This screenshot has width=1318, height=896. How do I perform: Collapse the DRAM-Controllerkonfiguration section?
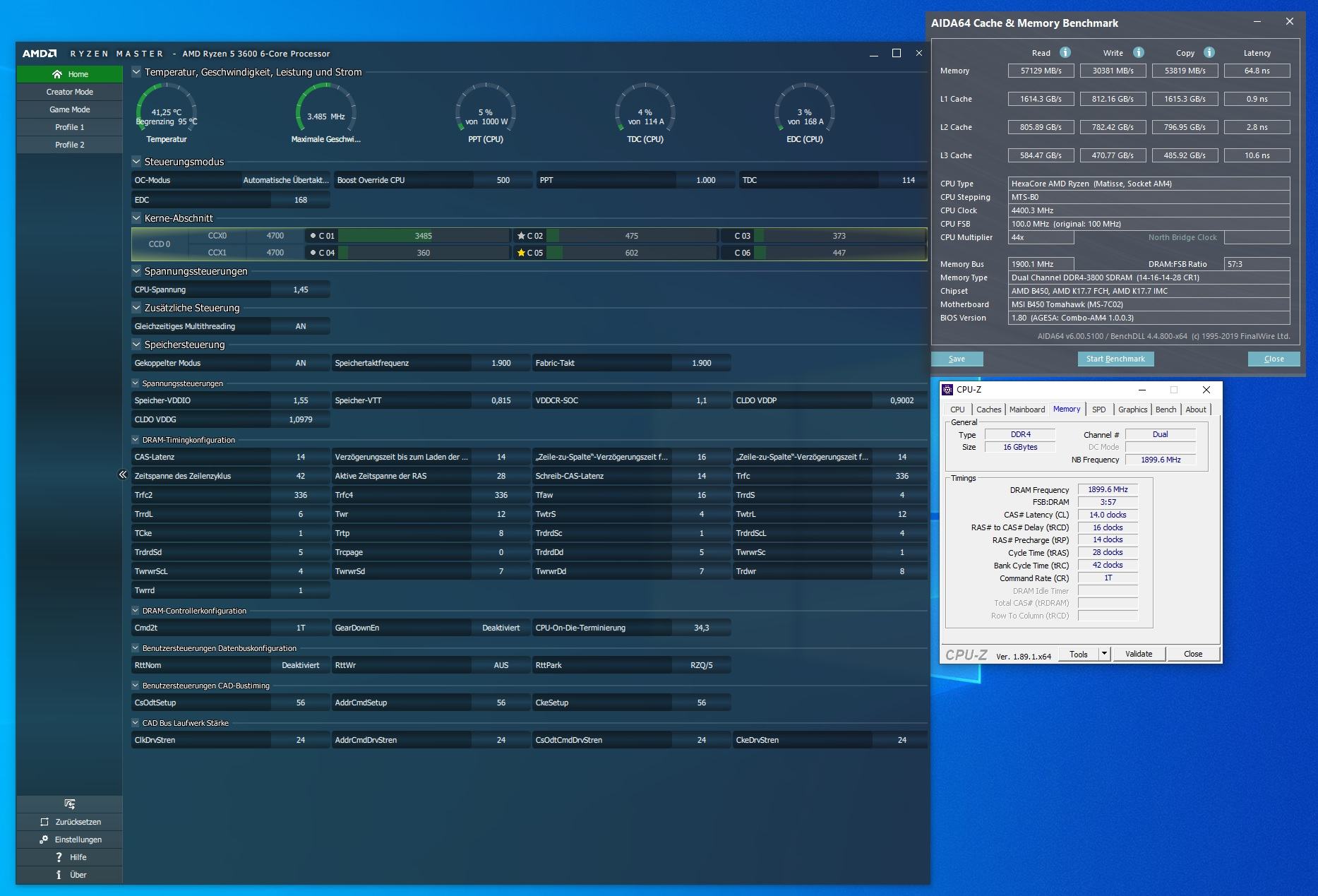pyautogui.click(x=136, y=611)
